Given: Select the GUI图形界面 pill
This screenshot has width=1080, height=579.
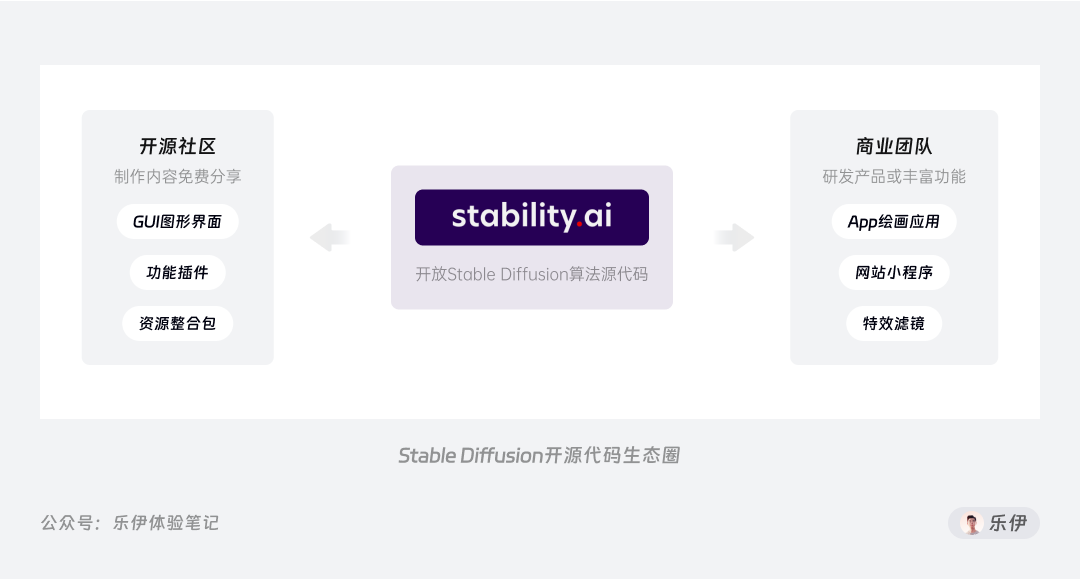Looking at the screenshot, I should [178, 222].
